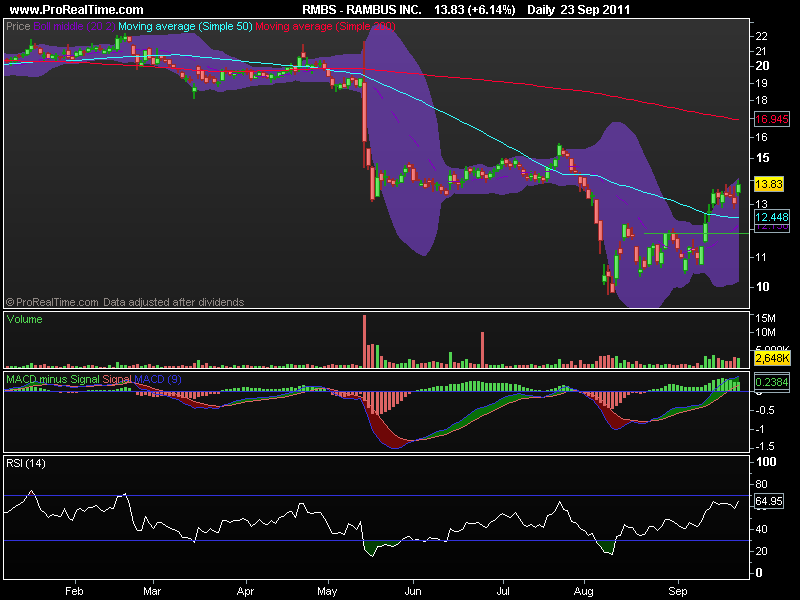
Task: Click the tallest red volume bar in May
Action: pyautogui.click(x=364, y=341)
